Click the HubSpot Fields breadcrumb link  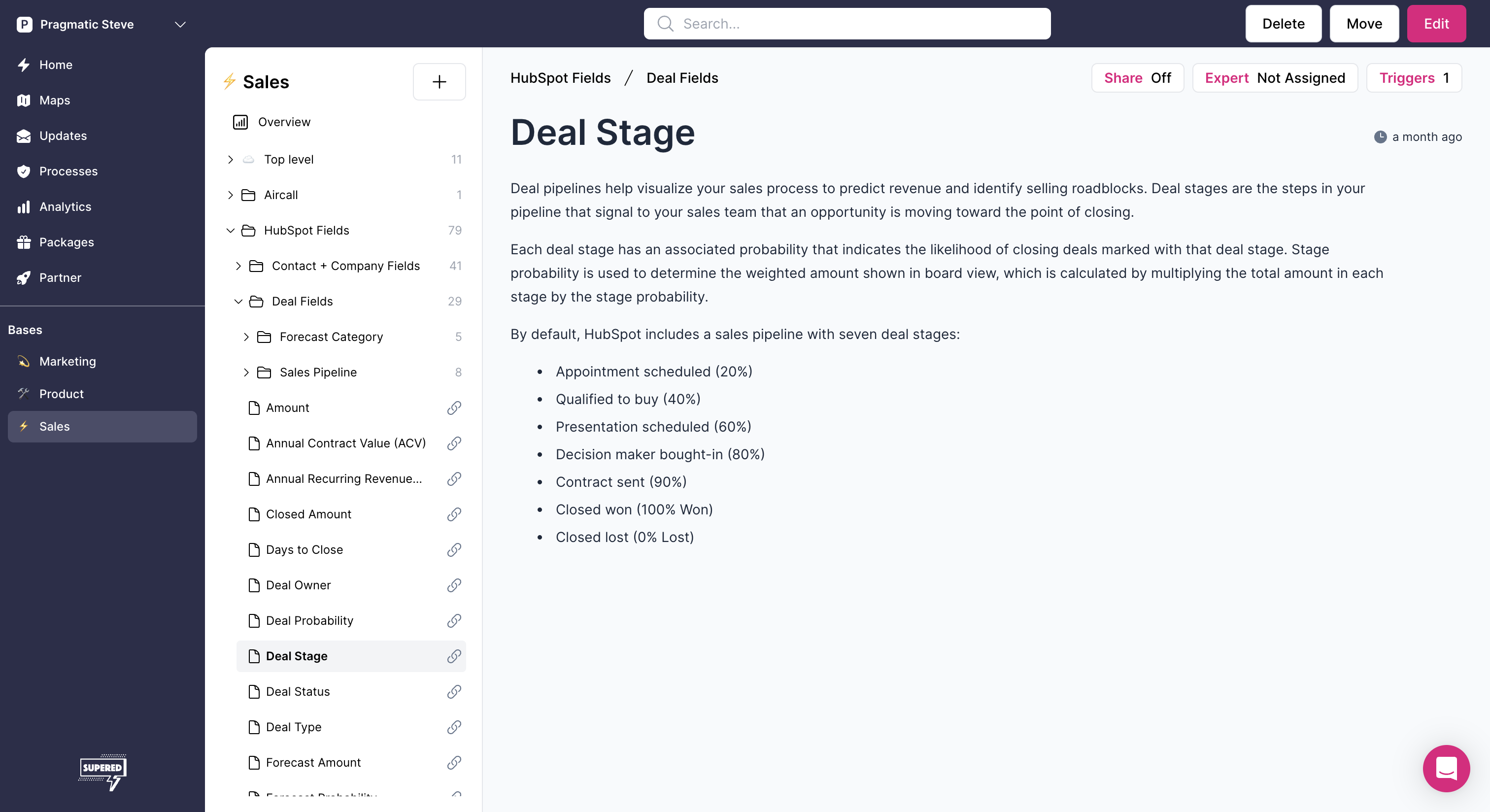click(560, 78)
